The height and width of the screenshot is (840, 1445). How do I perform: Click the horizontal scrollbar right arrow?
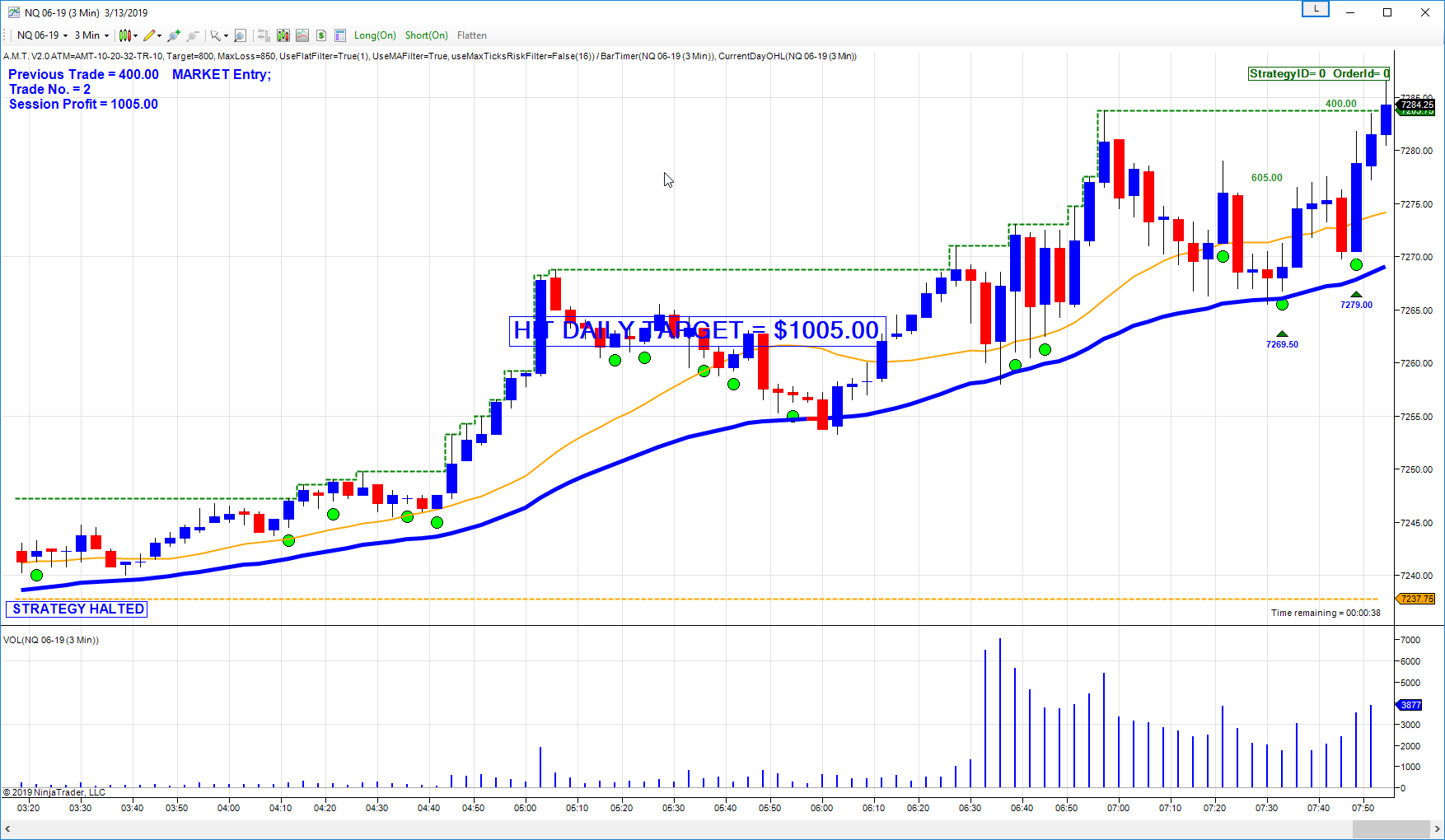(1438, 829)
